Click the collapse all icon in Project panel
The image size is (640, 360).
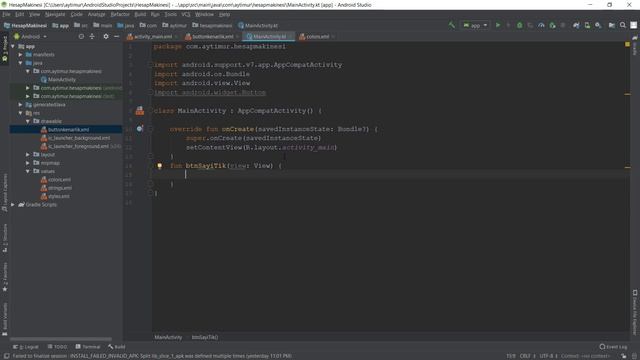pyautogui.click(x=92, y=37)
